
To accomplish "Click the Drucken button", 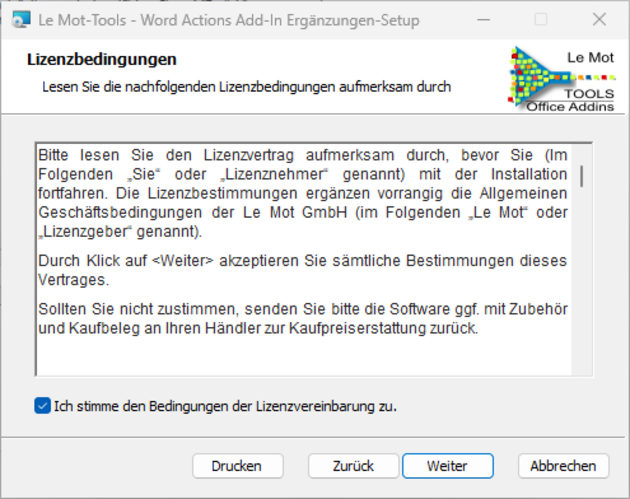I will click(x=238, y=466).
